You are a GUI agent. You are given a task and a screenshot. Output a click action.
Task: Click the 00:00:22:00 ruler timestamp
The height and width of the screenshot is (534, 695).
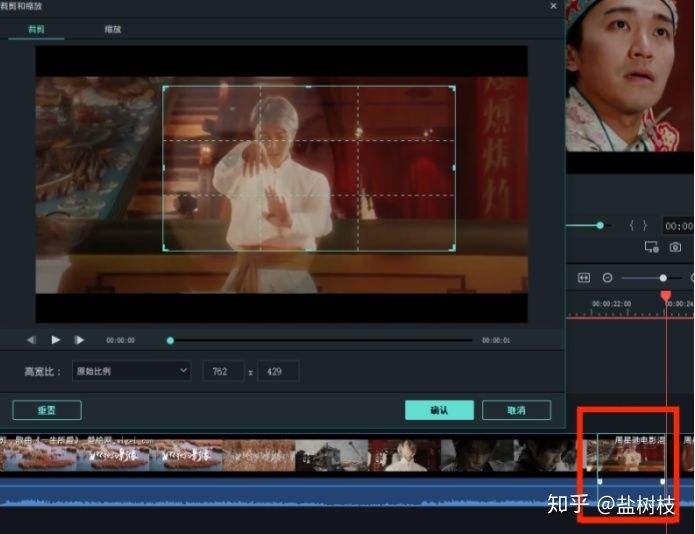611,304
